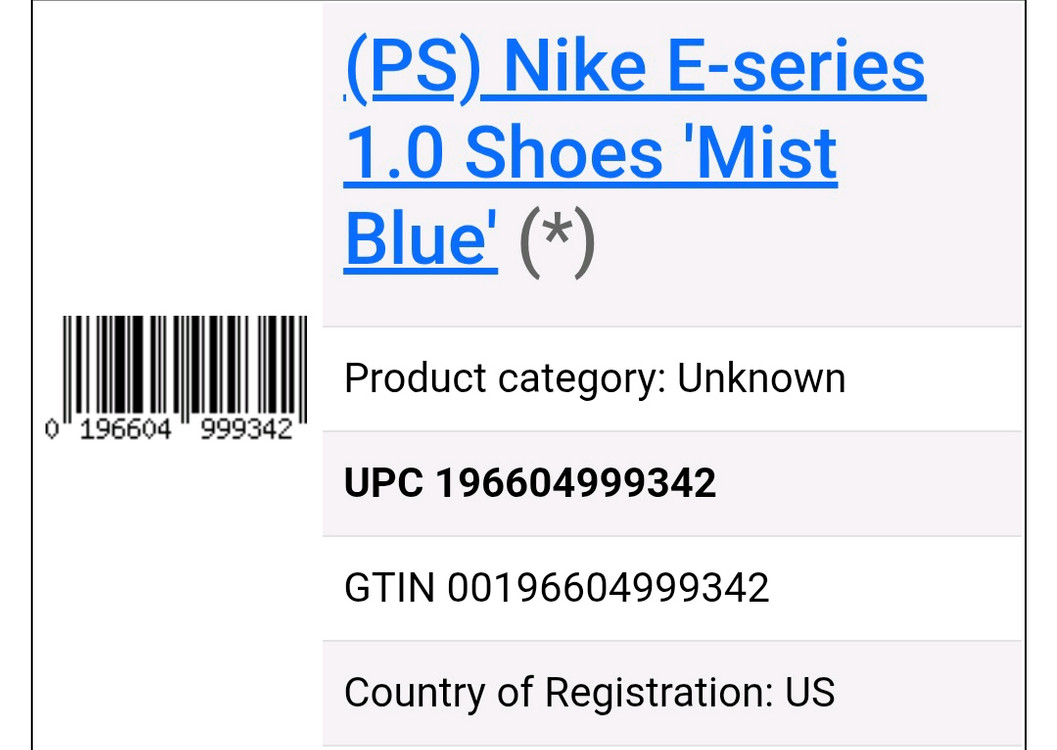
Task: Click the asterisk beside the product title
Action: coord(558,240)
